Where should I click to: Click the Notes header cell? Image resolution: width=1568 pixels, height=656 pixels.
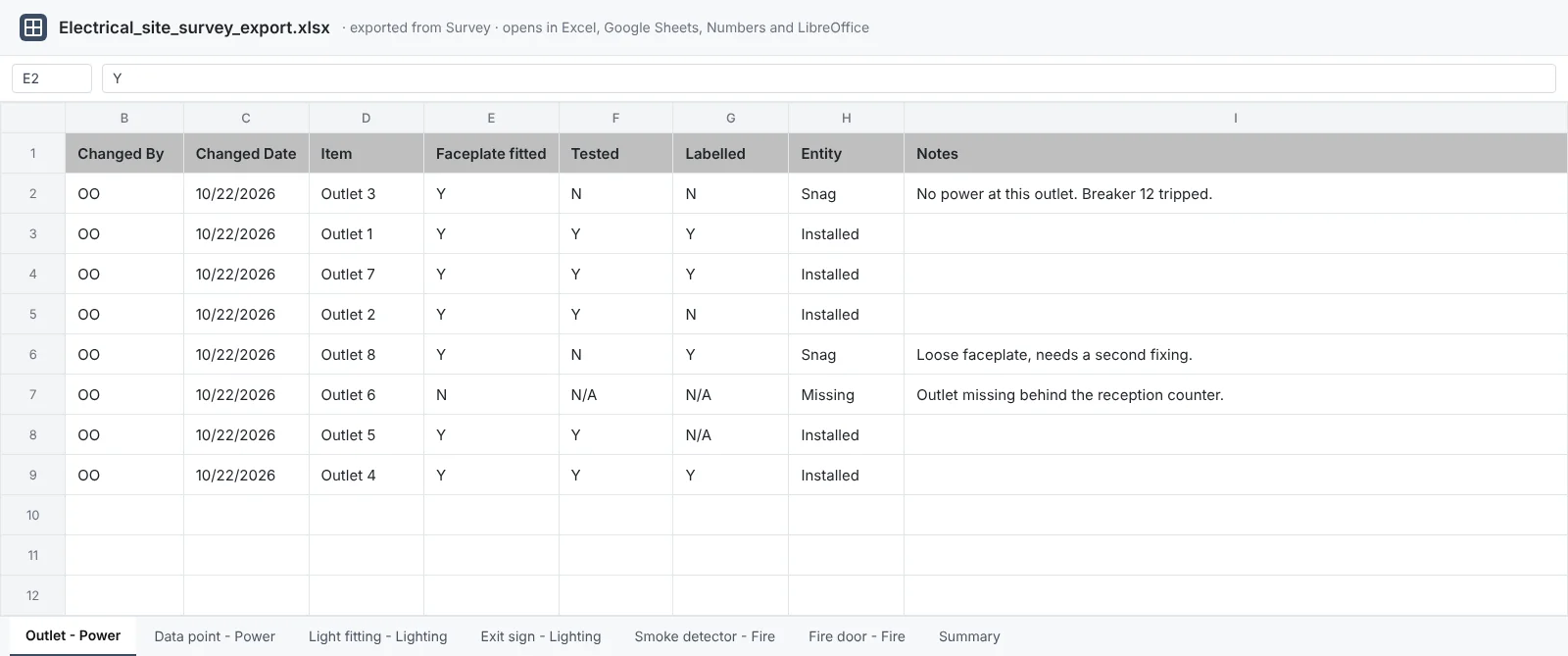pyautogui.click(x=1236, y=153)
